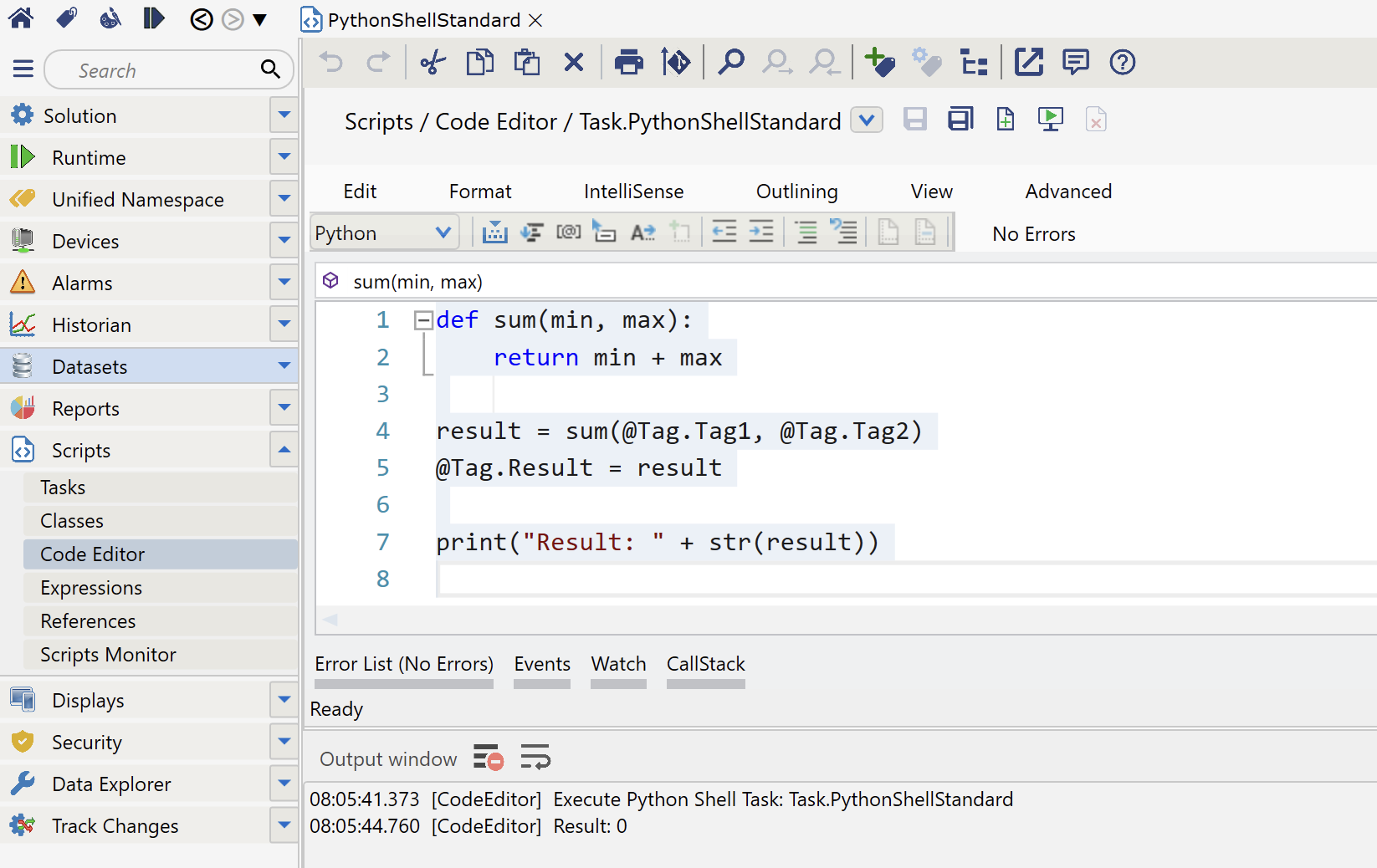Close the PythonShellStandard tab
This screenshot has width=1377, height=868.
(x=536, y=20)
